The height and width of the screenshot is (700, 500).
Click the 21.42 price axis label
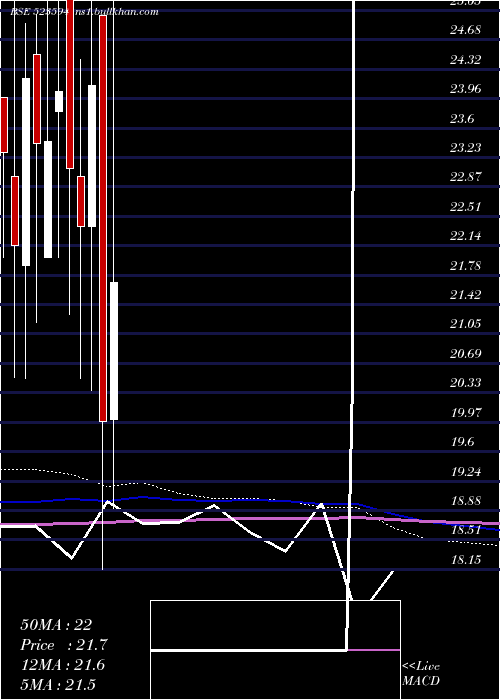point(465,294)
